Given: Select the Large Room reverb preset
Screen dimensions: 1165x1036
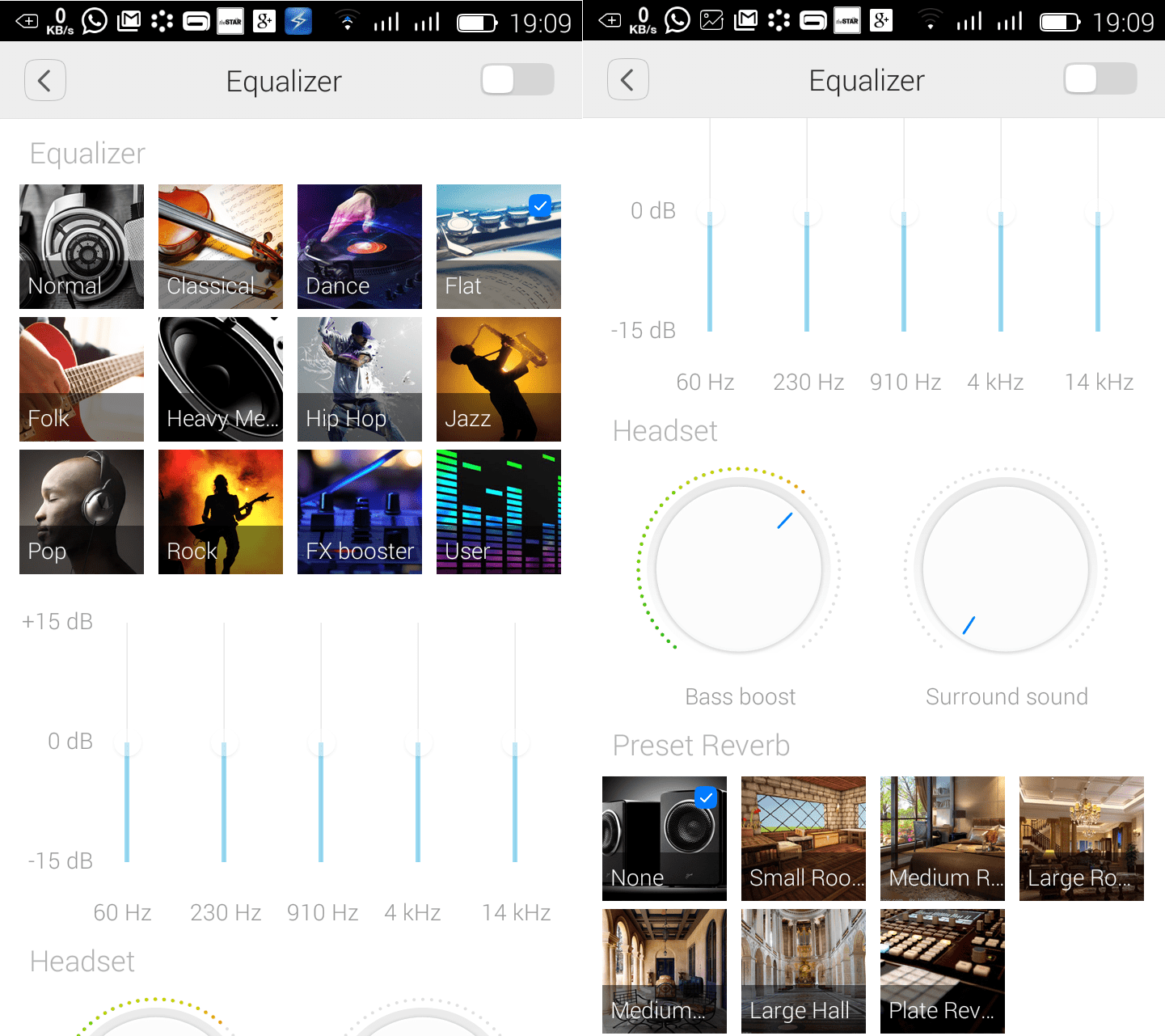Looking at the screenshot, I should 1082,839.
